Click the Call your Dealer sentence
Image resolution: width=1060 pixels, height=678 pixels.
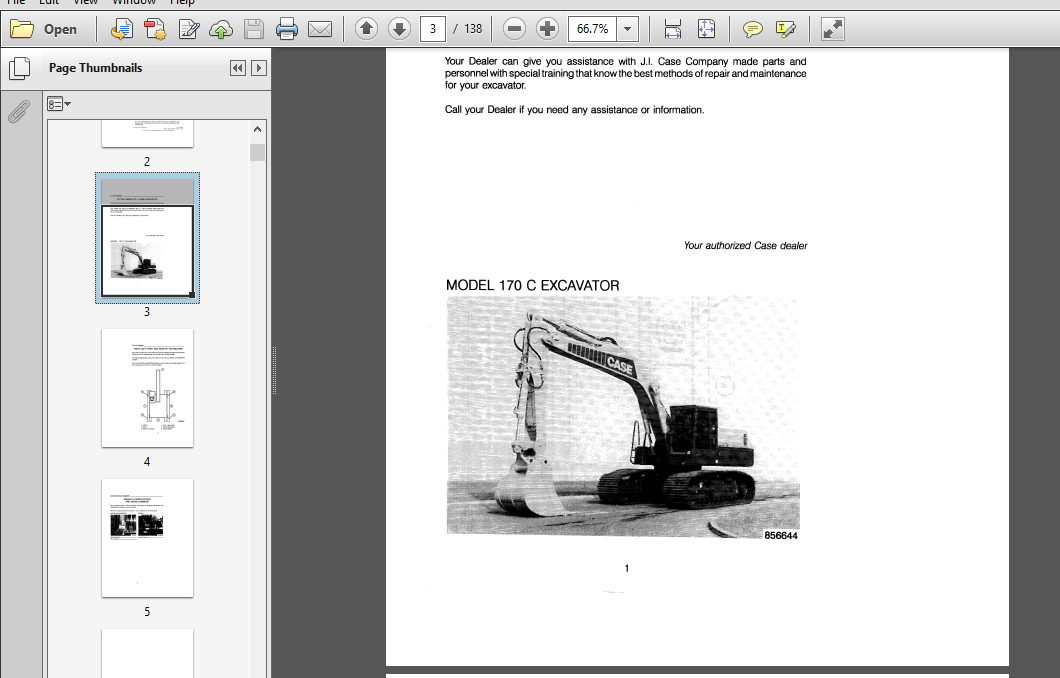(574, 110)
